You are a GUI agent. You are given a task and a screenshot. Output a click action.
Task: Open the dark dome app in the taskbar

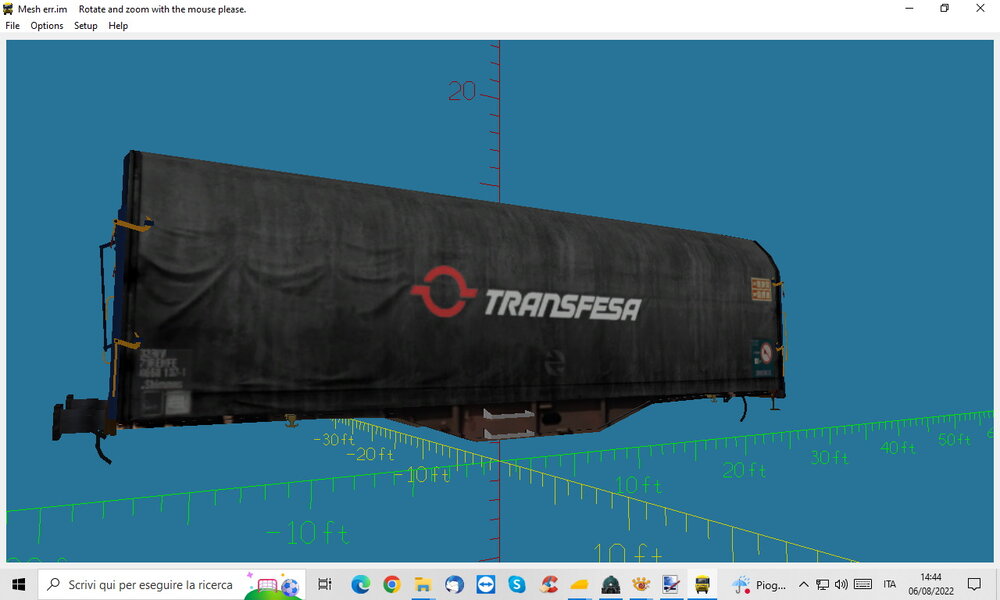610,584
